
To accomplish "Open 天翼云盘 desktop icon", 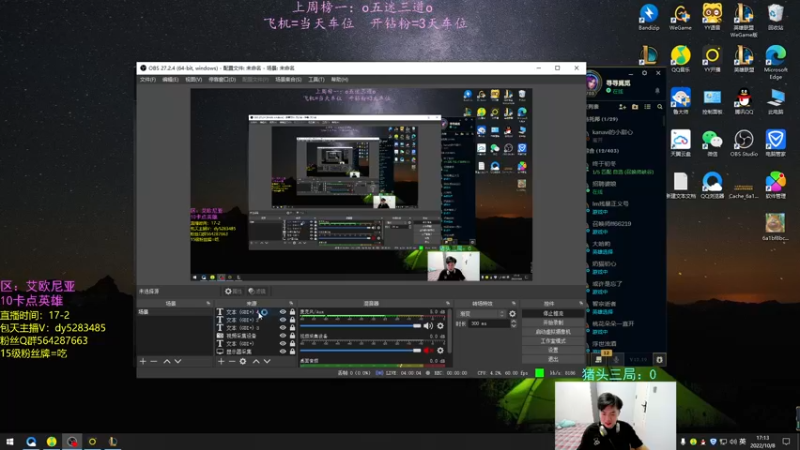I will pos(681,143).
